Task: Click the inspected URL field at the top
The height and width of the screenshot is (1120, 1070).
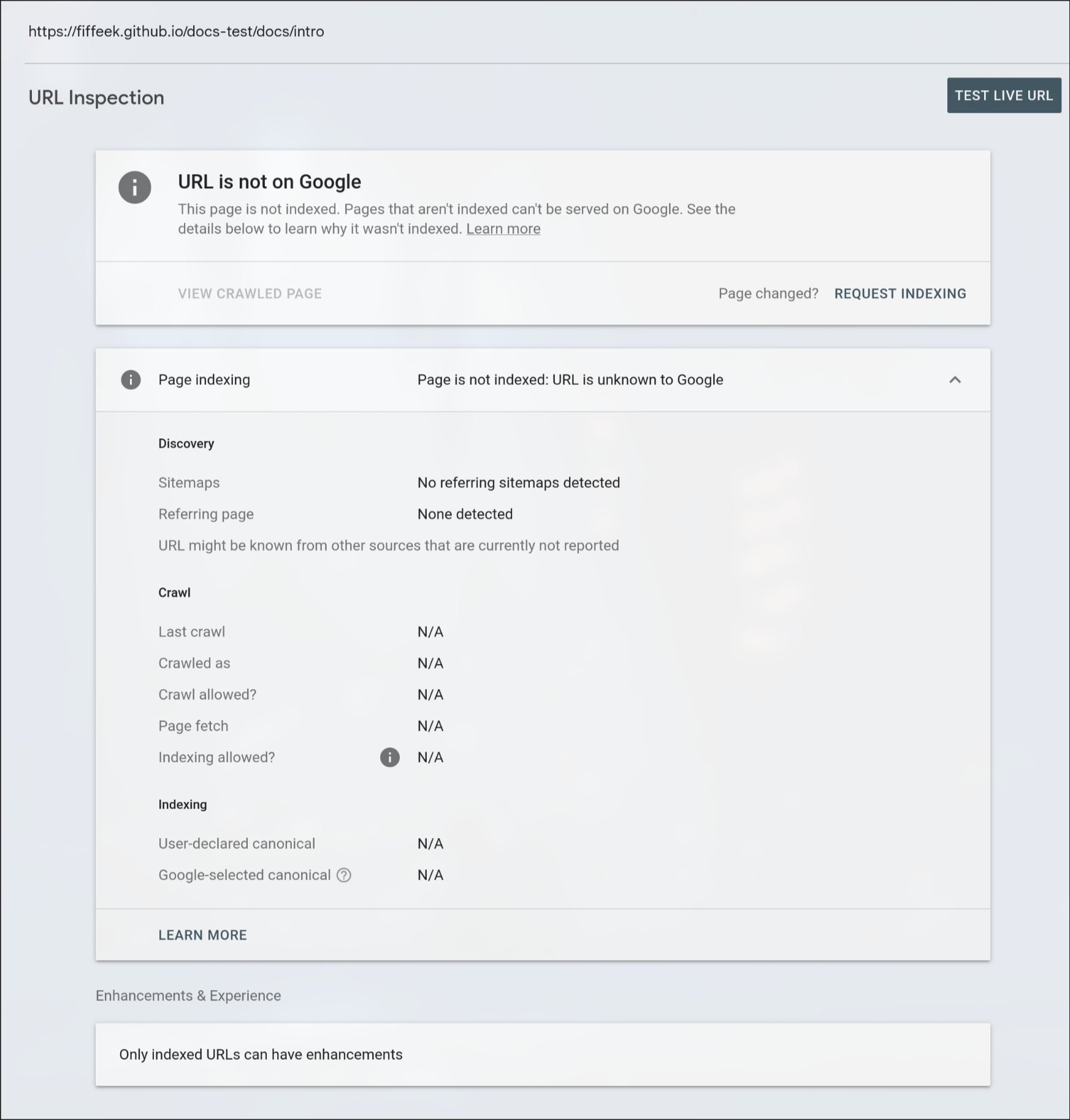Action: click(176, 31)
